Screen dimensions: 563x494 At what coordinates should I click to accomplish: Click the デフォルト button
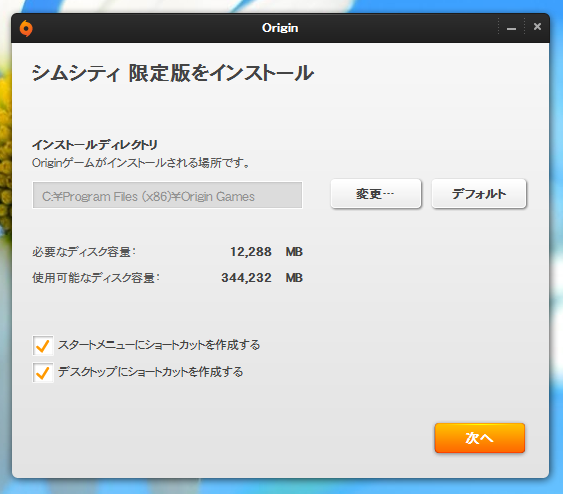[x=479, y=194]
